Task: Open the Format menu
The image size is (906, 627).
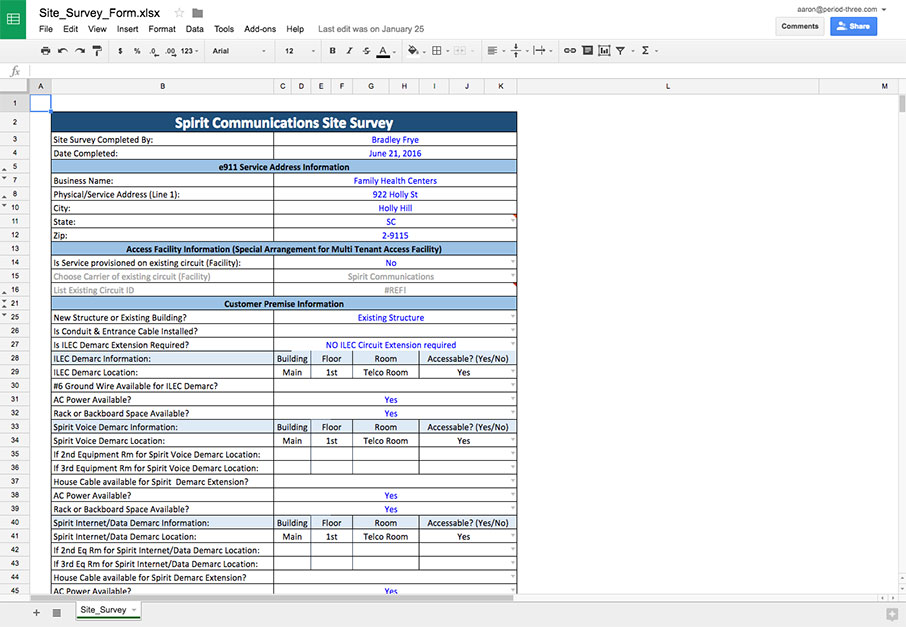Action: 162,29
